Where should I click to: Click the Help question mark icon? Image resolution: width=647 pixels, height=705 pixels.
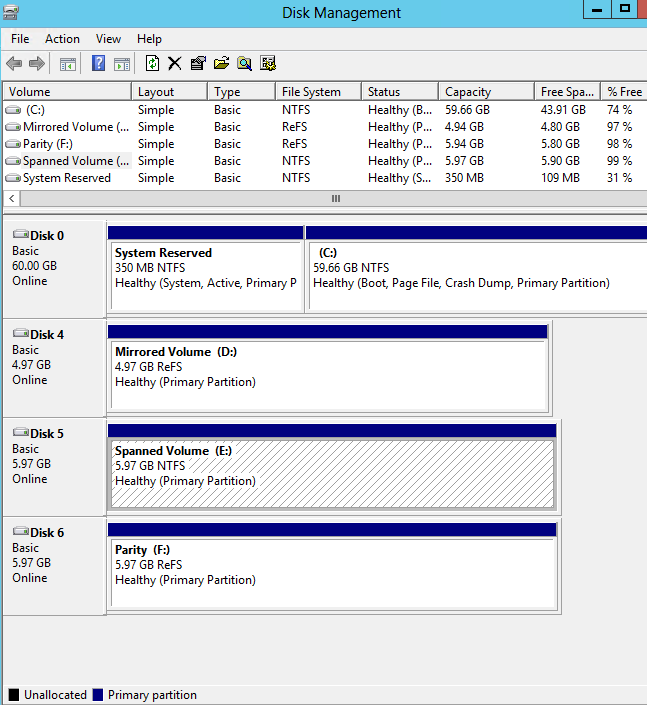pyautogui.click(x=99, y=64)
